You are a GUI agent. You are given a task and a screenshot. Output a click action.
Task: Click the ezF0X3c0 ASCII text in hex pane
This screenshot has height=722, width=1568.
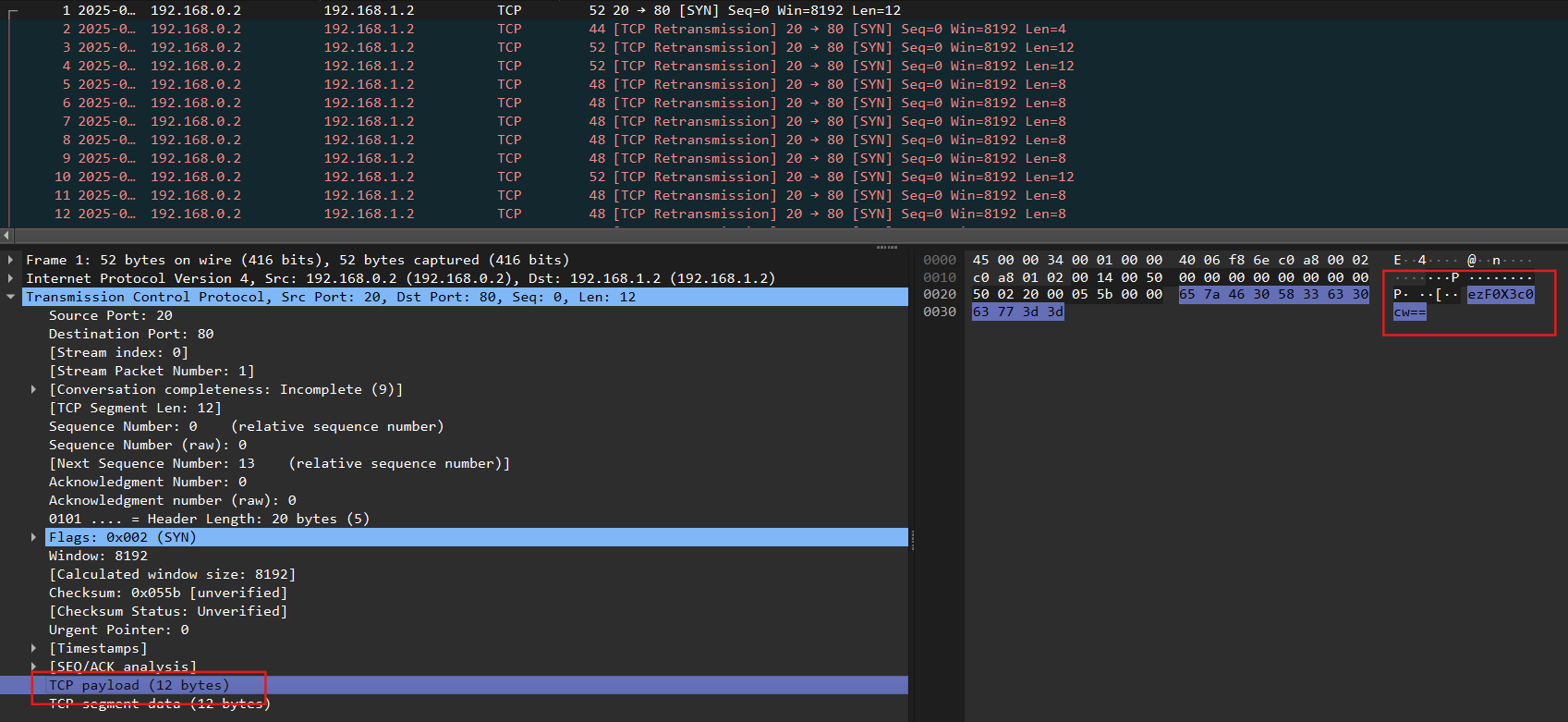(x=1500, y=295)
